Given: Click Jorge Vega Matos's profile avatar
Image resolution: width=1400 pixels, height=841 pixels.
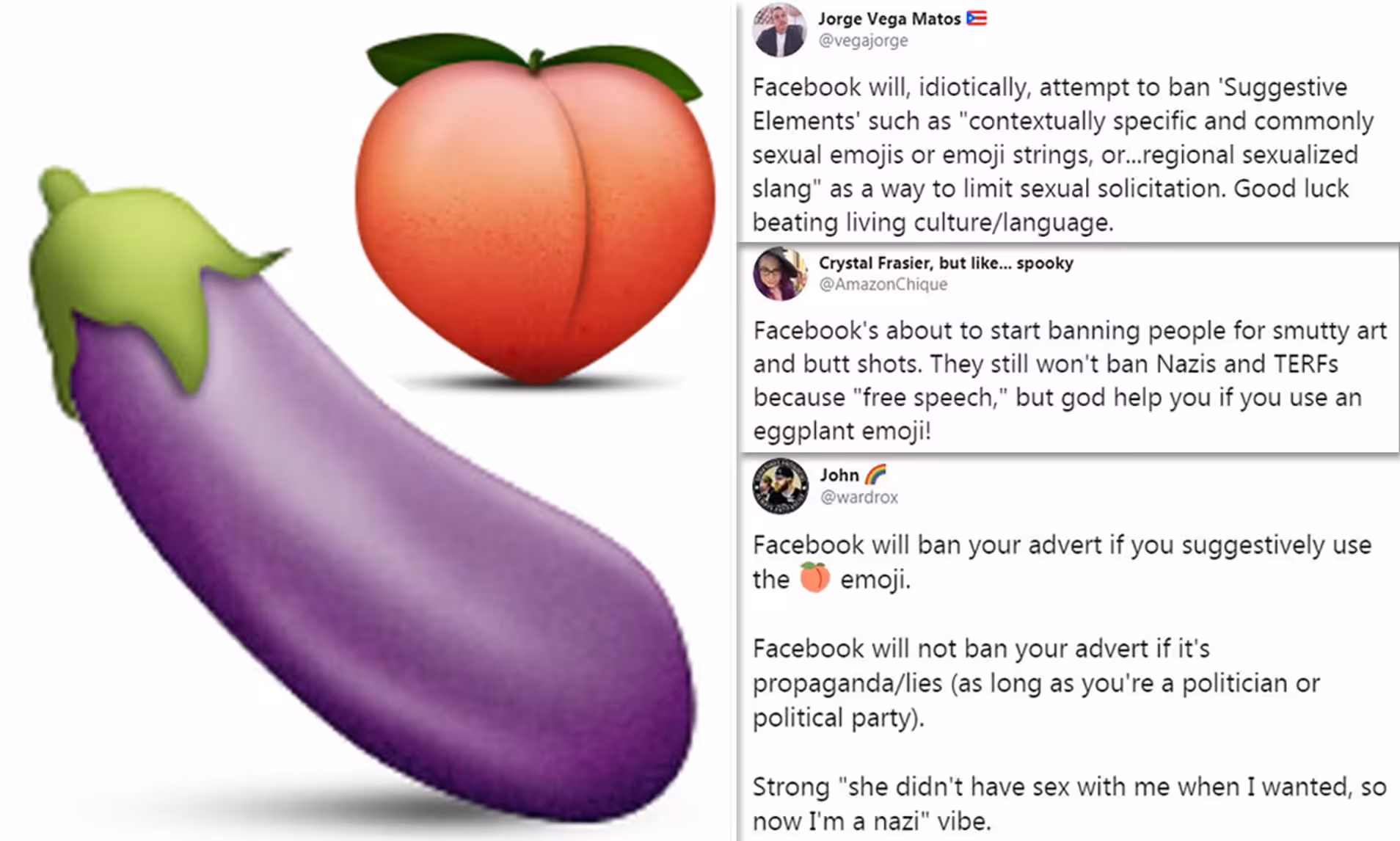Looking at the screenshot, I should [779, 29].
